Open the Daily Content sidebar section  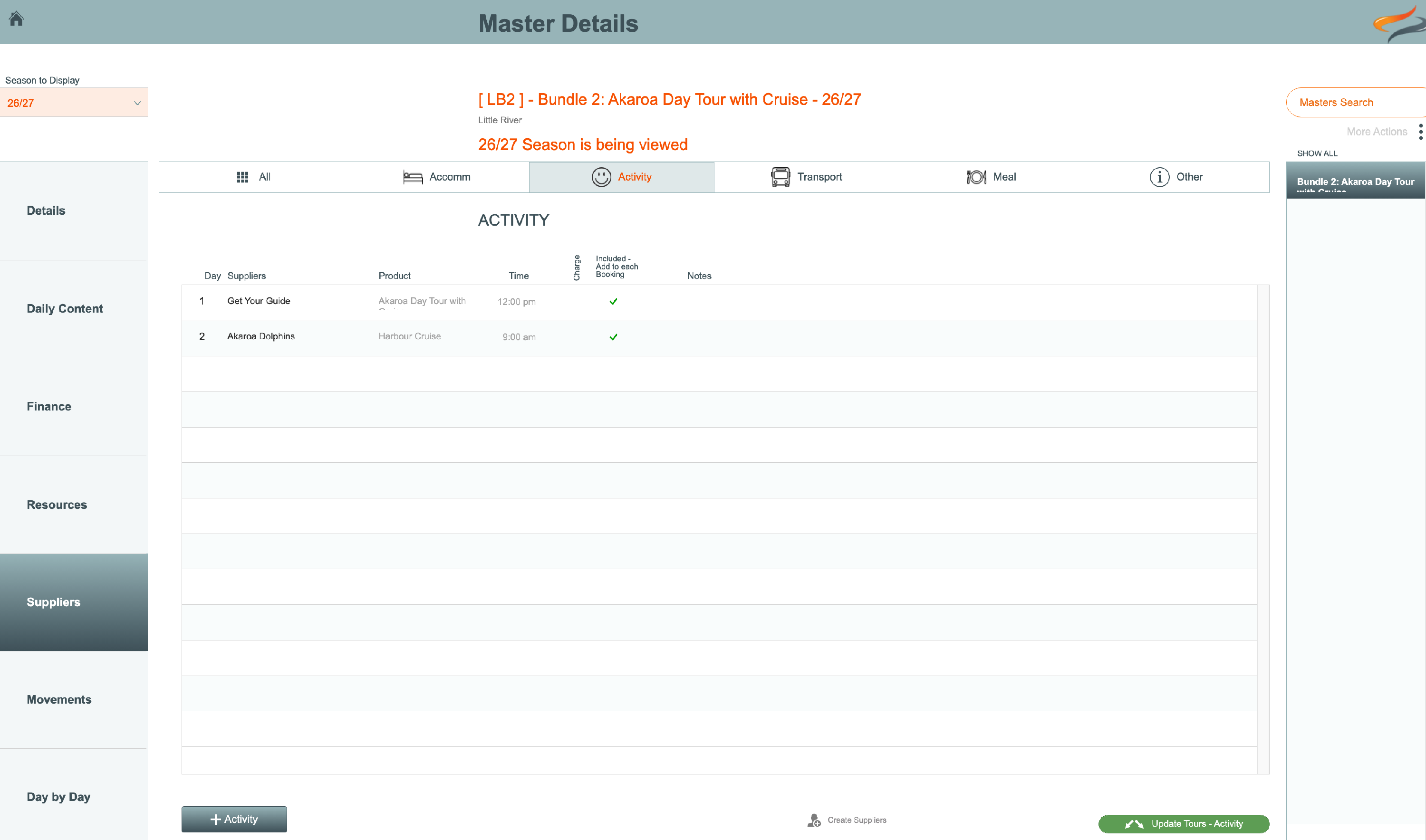tap(74, 308)
